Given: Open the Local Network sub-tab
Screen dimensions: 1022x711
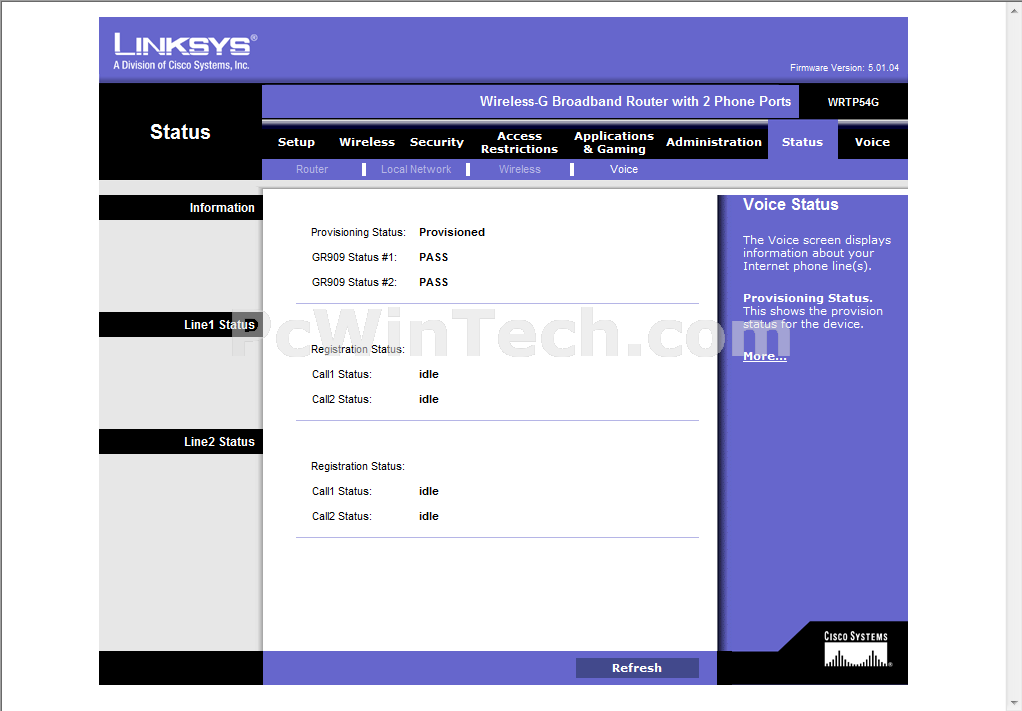Looking at the screenshot, I should pos(416,169).
